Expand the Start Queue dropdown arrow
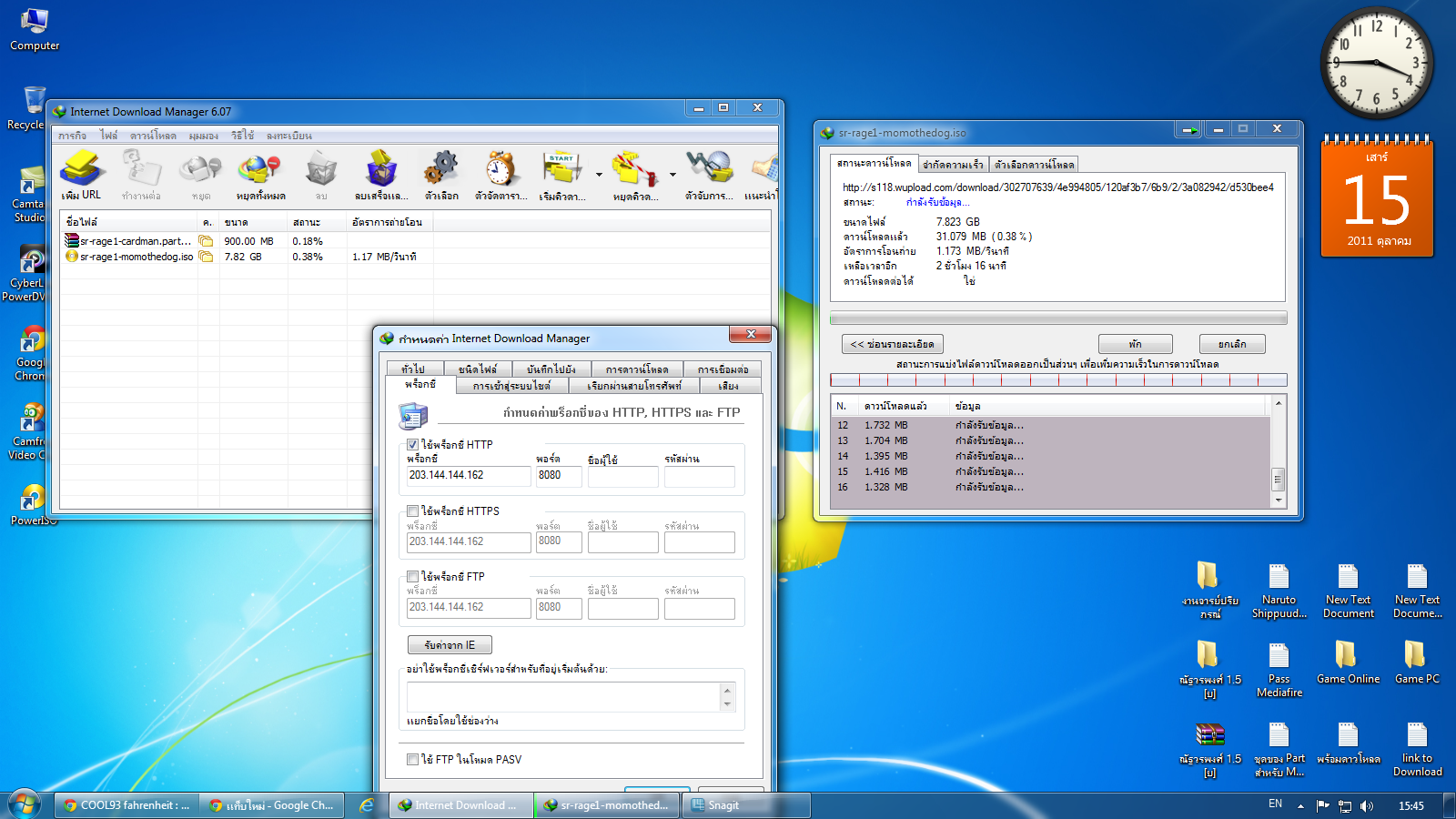Screen dimensions: 1456x819 point(599,174)
